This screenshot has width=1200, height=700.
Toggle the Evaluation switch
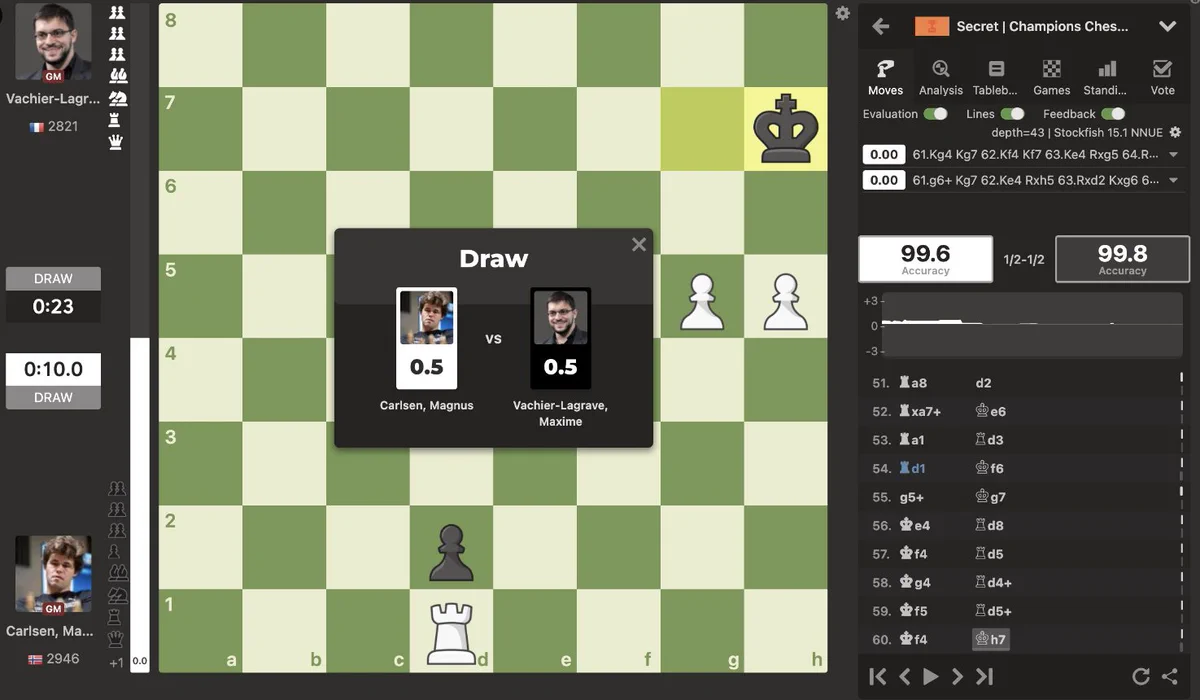point(935,114)
